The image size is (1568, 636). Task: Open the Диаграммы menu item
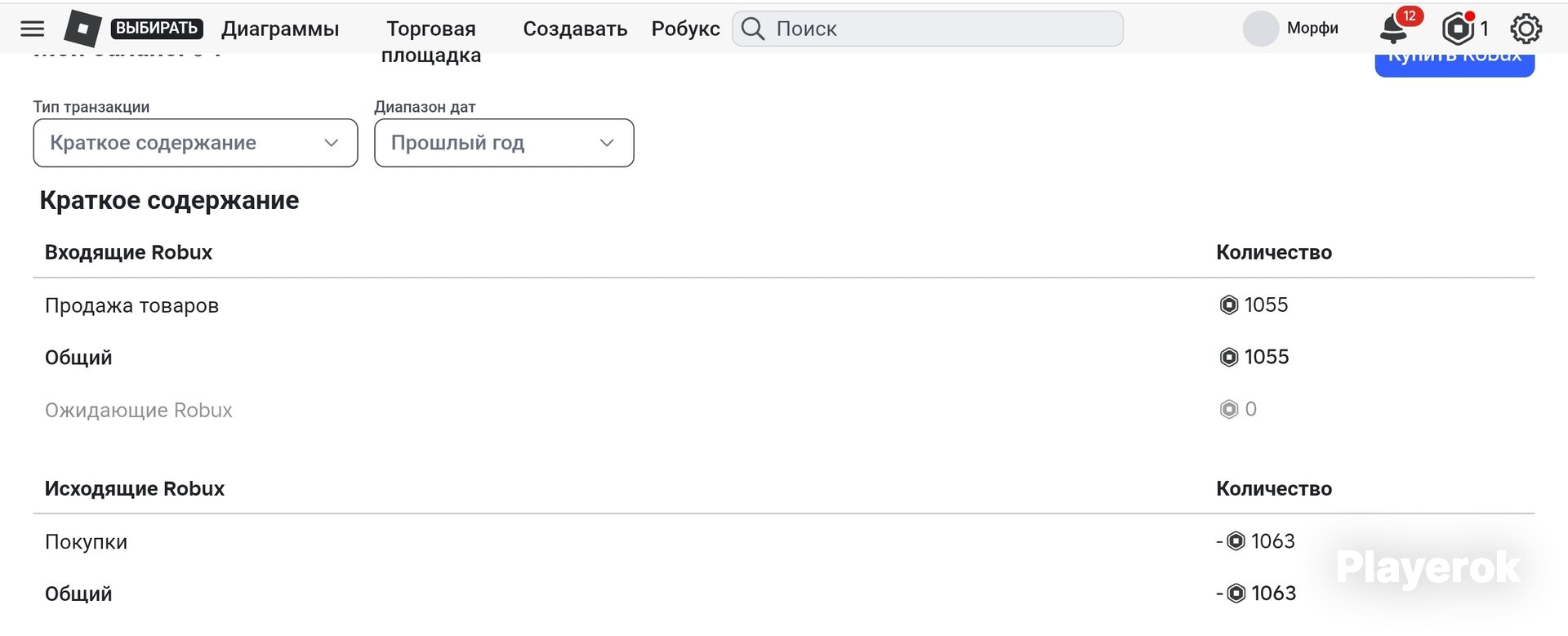tap(280, 29)
